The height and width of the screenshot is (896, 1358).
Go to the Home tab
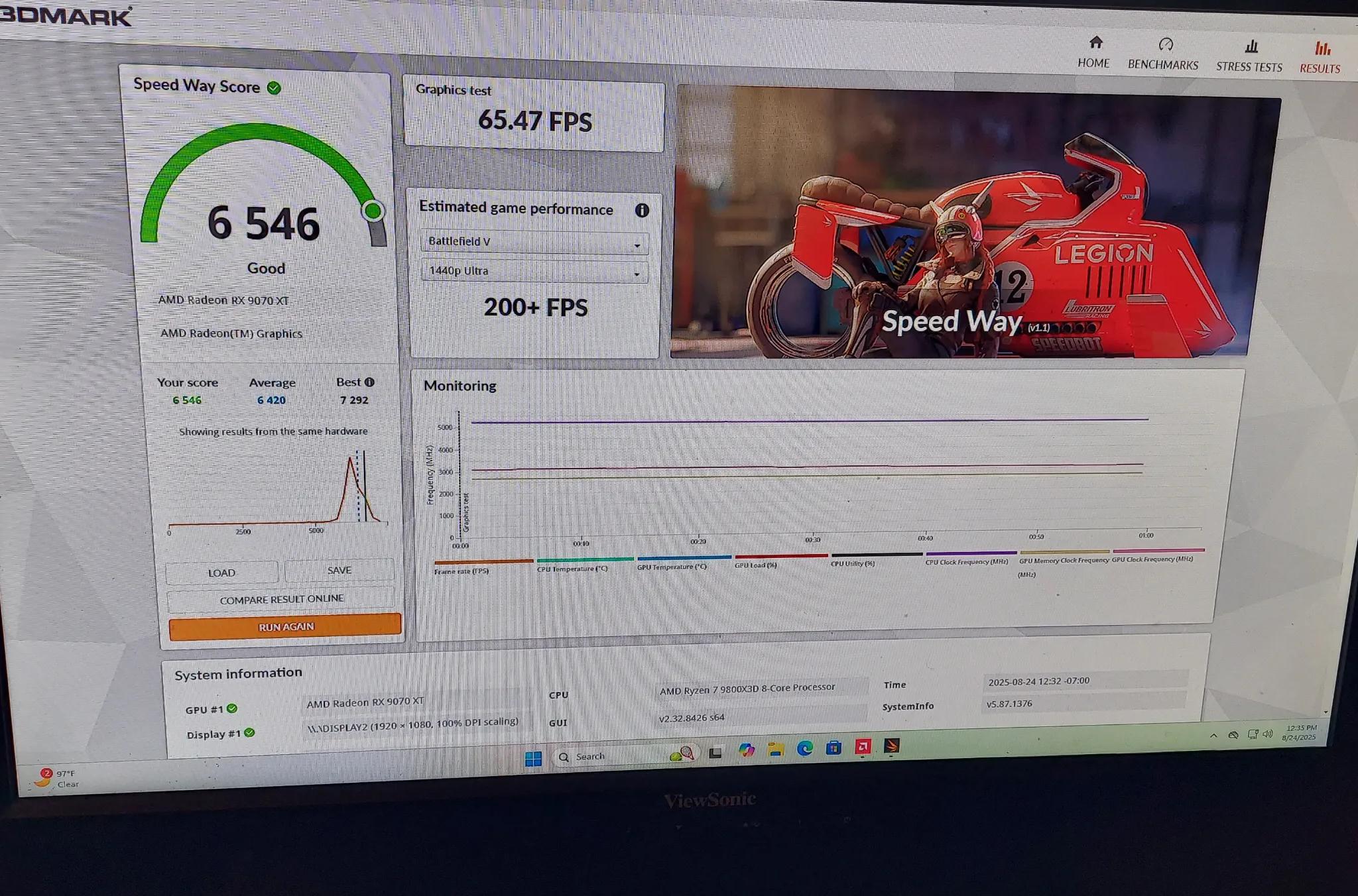point(1093,52)
